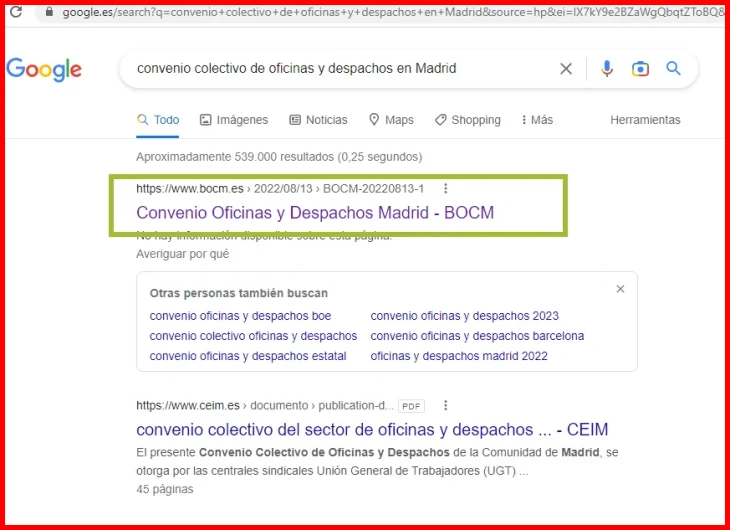Reload the page with the refresh icon
This screenshot has height=530, width=730.
[x=16, y=12]
